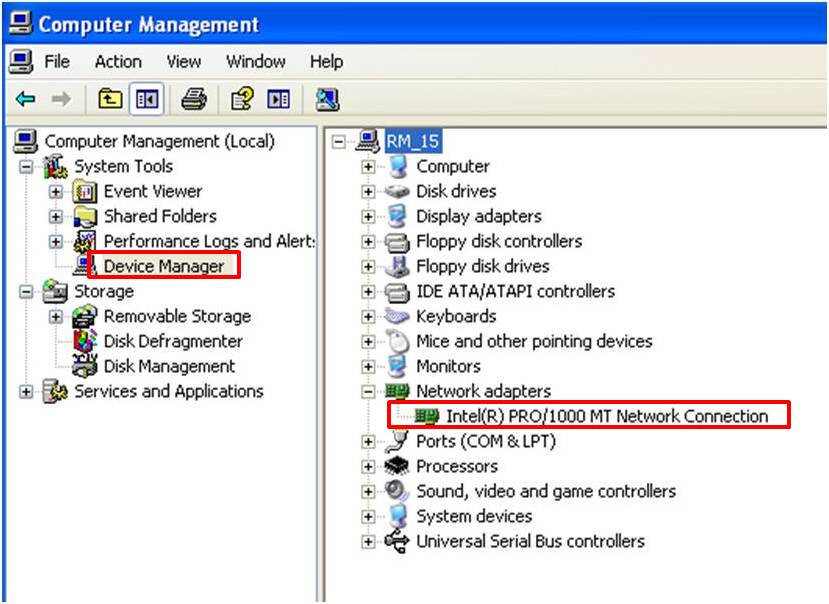Collapse the Network adapters category
The image size is (829, 604).
pyautogui.click(x=368, y=392)
